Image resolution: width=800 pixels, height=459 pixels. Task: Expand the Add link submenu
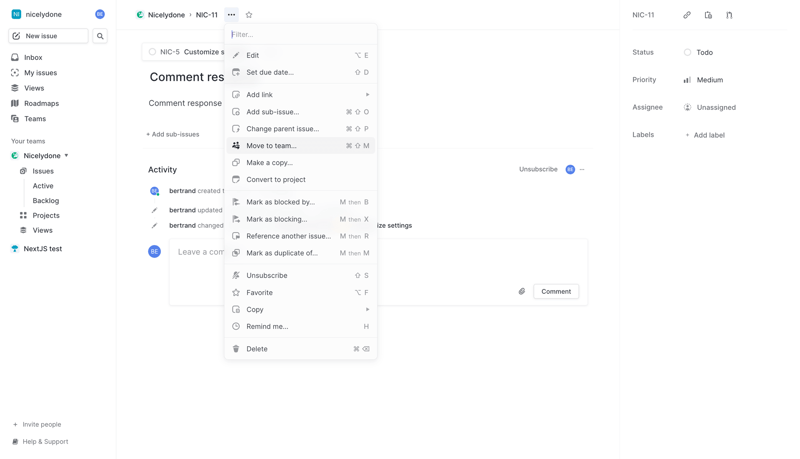(300, 95)
